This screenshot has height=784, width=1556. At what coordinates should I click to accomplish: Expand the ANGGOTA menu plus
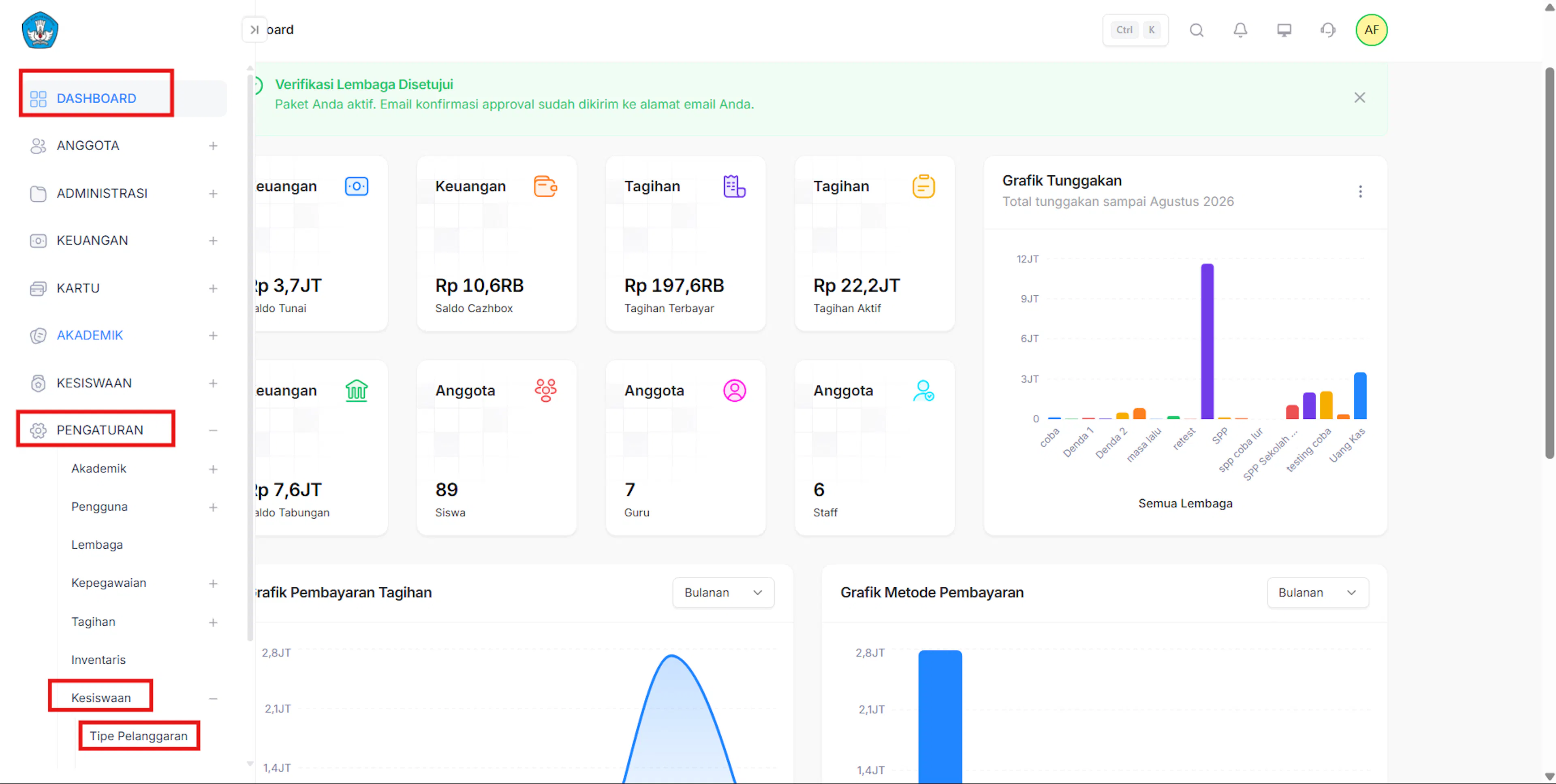213,146
